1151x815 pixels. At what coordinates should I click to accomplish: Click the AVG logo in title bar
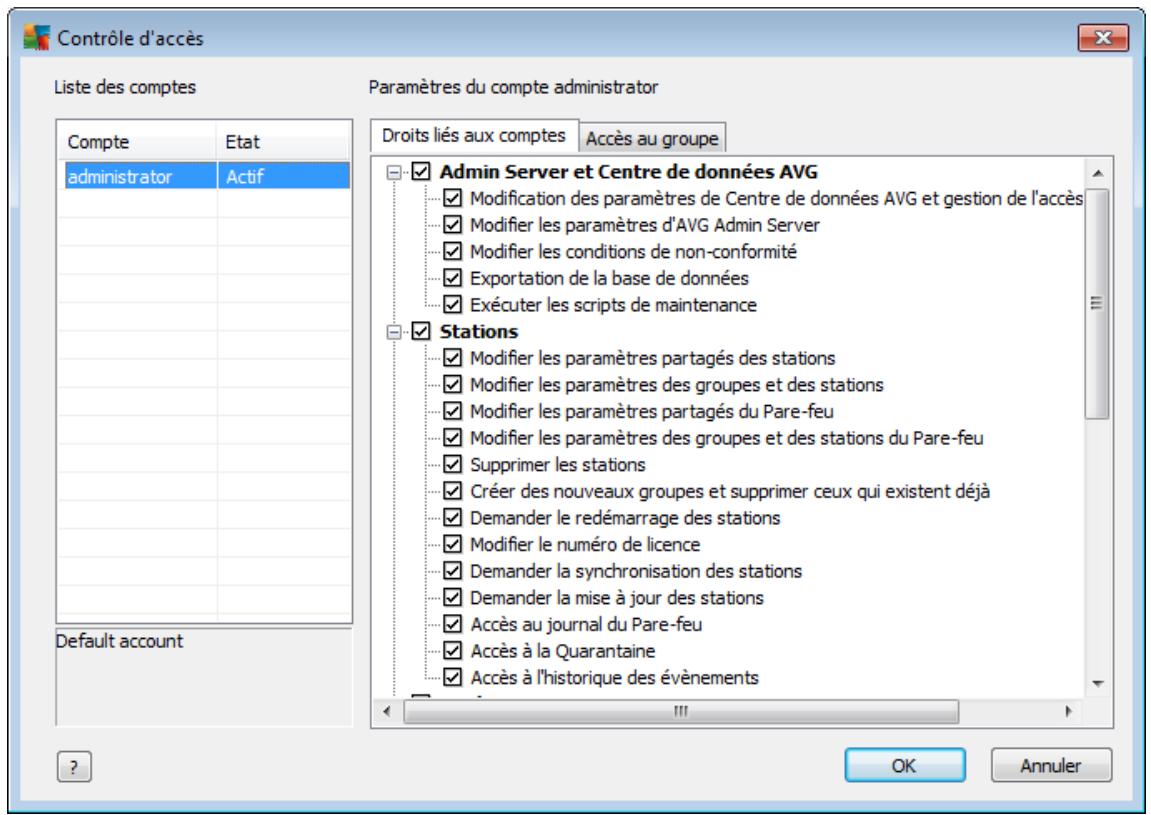click(36, 37)
